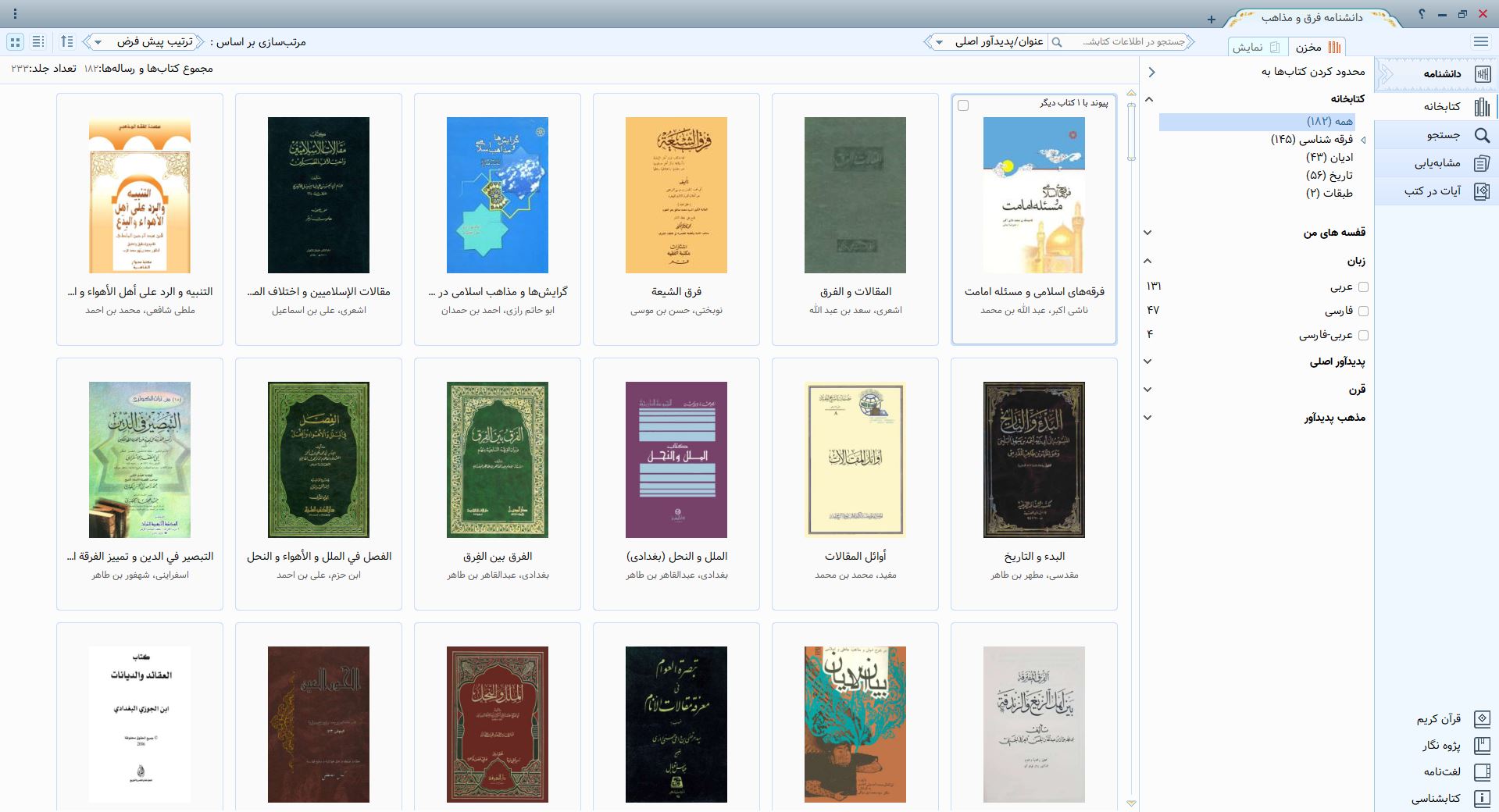The height and width of the screenshot is (812, 1499).
Task: Enable the عربی language filter
Action: pyautogui.click(x=1363, y=287)
